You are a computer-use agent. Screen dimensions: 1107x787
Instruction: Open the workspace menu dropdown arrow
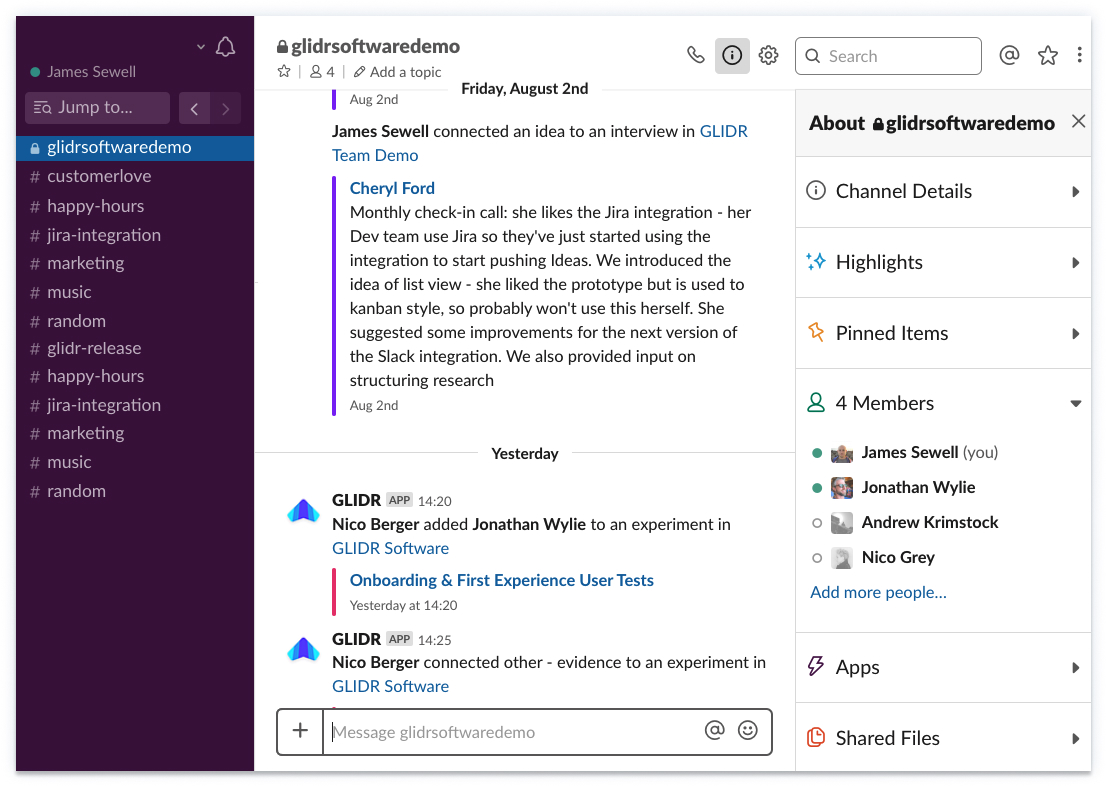pos(201,47)
